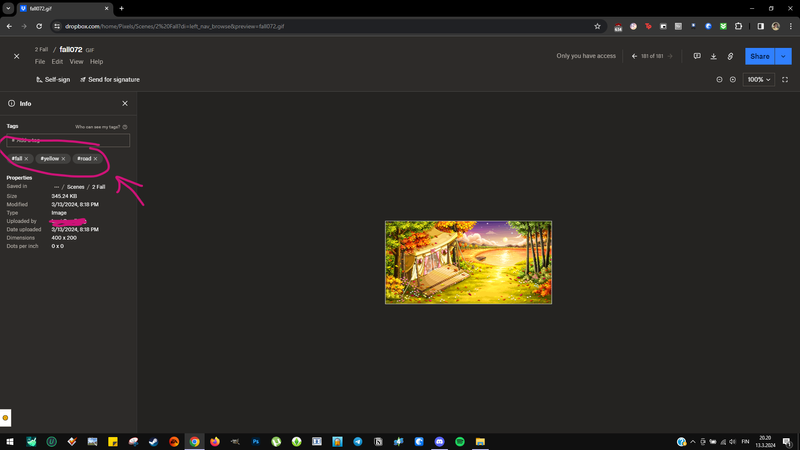The height and width of the screenshot is (450, 800).
Task: Reload the page in Chrome
Action: tap(39, 26)
